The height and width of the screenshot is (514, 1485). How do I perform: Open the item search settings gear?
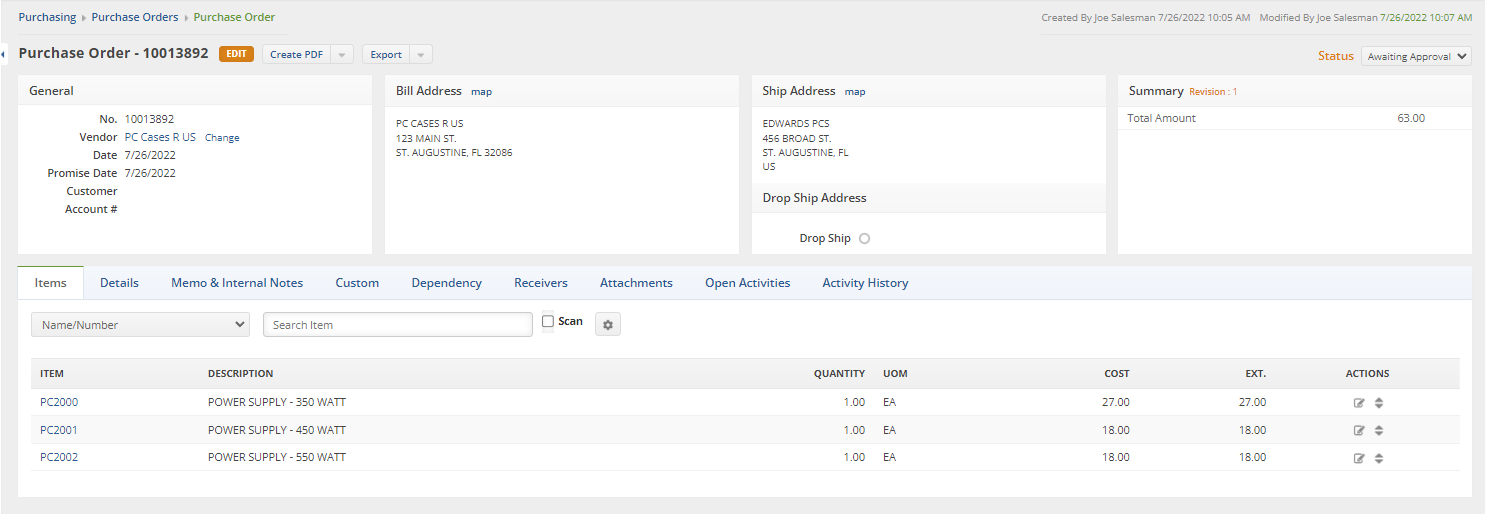(608, 325)
